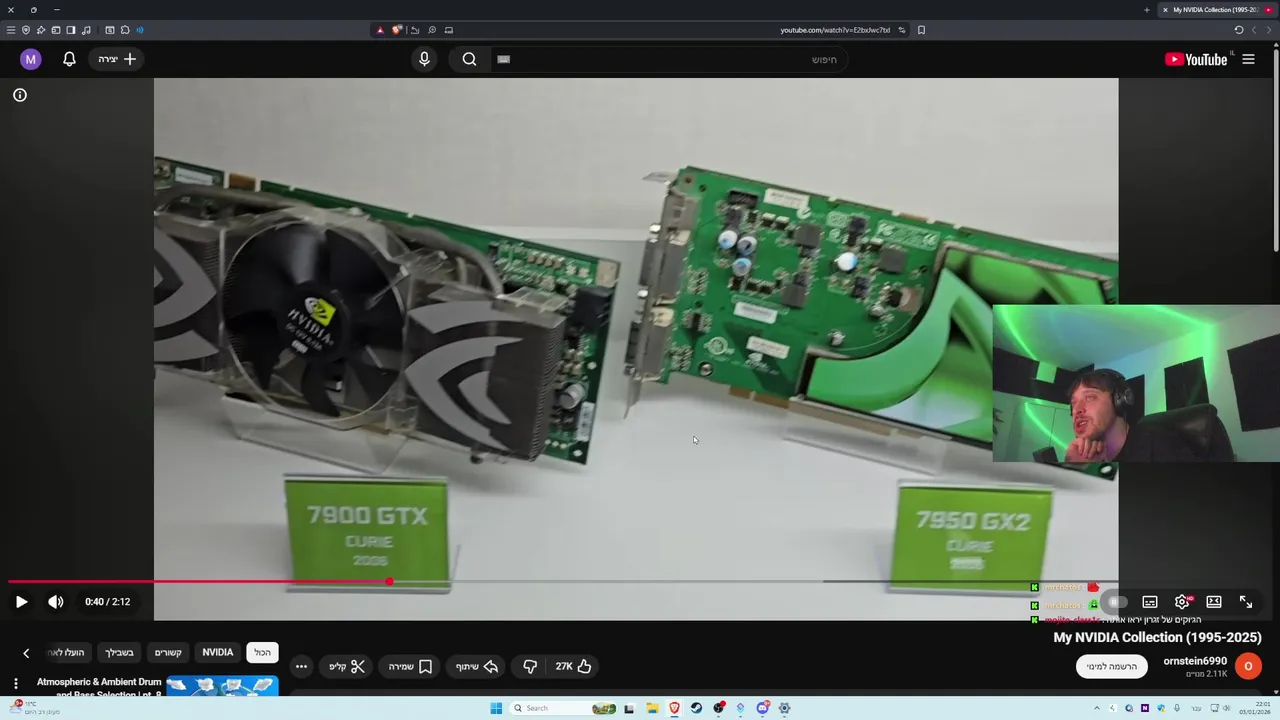The height and width of the screenshot is (720, 1280).
Task: Open Brave Rewards triangle icon
Action: coord(380,30)
